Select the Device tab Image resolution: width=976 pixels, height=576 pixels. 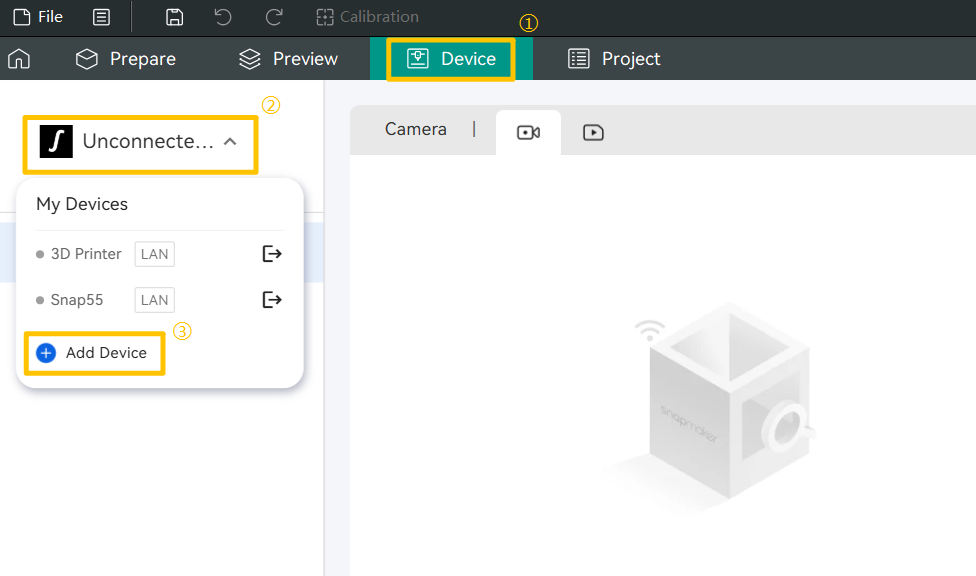[452, 59]
